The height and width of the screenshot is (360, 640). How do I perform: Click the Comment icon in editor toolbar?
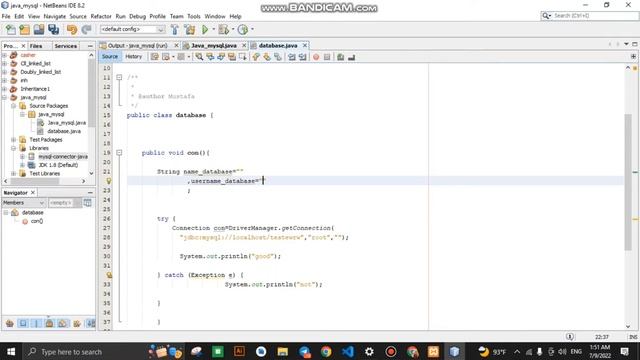point(340,57)
